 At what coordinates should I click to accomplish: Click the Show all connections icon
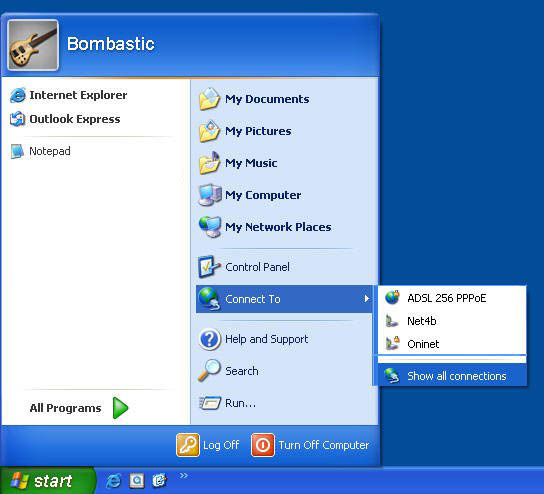392,376
